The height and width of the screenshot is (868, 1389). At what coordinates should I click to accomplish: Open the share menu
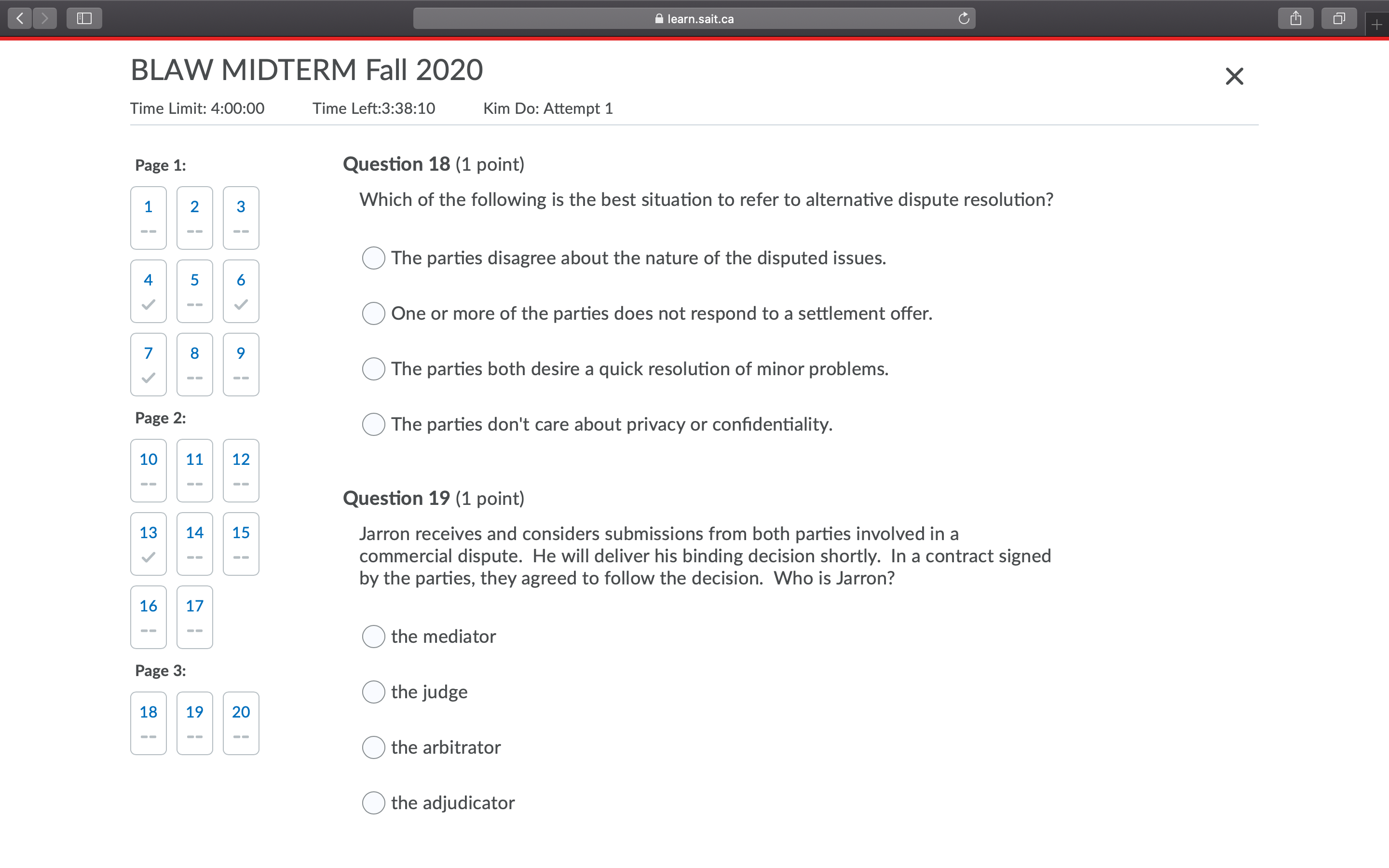(x=1295, y=18)
